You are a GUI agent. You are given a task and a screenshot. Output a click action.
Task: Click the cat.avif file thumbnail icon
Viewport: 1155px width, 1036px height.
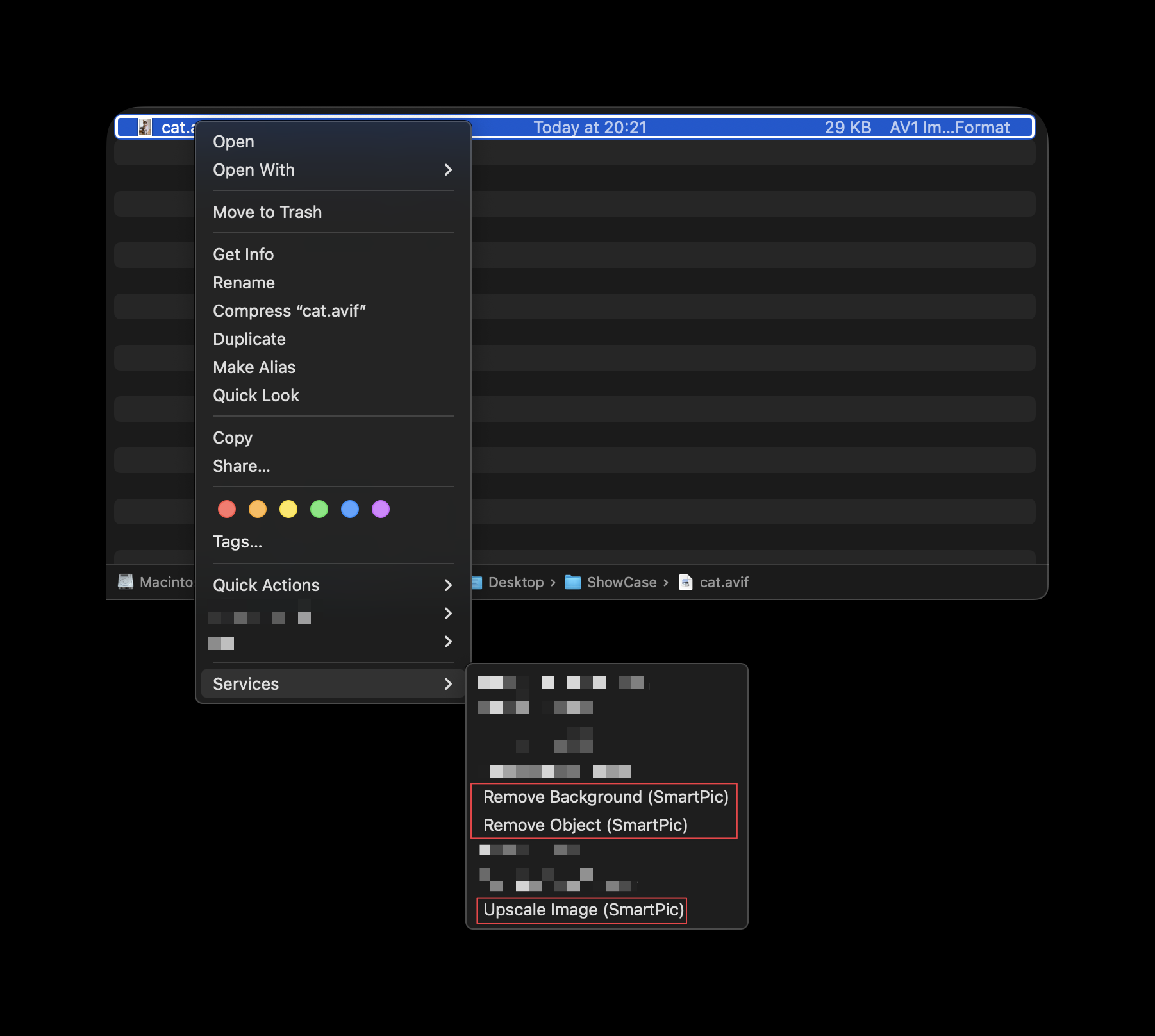pos(145,127)
